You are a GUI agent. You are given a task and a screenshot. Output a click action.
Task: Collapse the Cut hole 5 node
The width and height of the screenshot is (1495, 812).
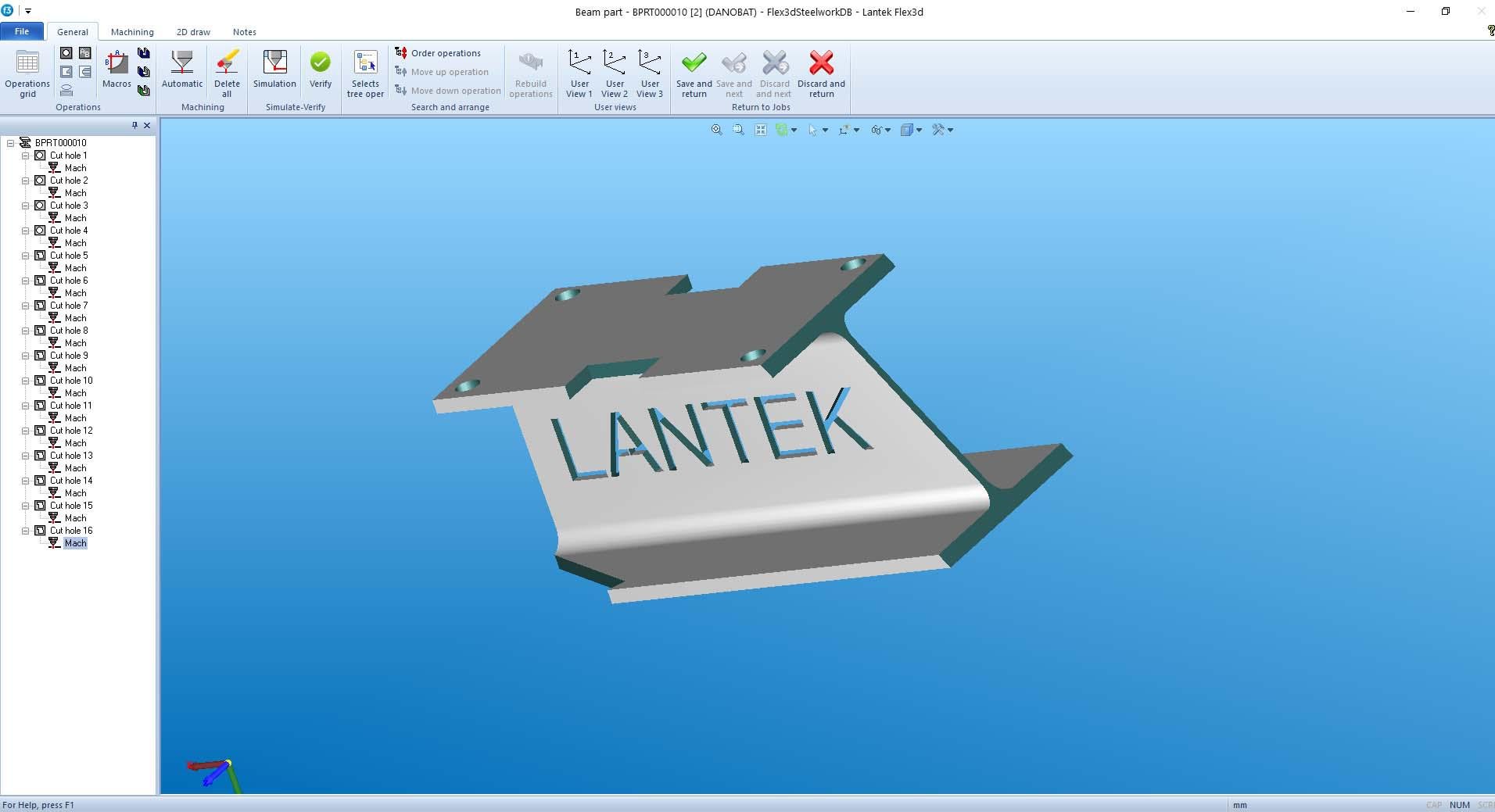[25, 256]
